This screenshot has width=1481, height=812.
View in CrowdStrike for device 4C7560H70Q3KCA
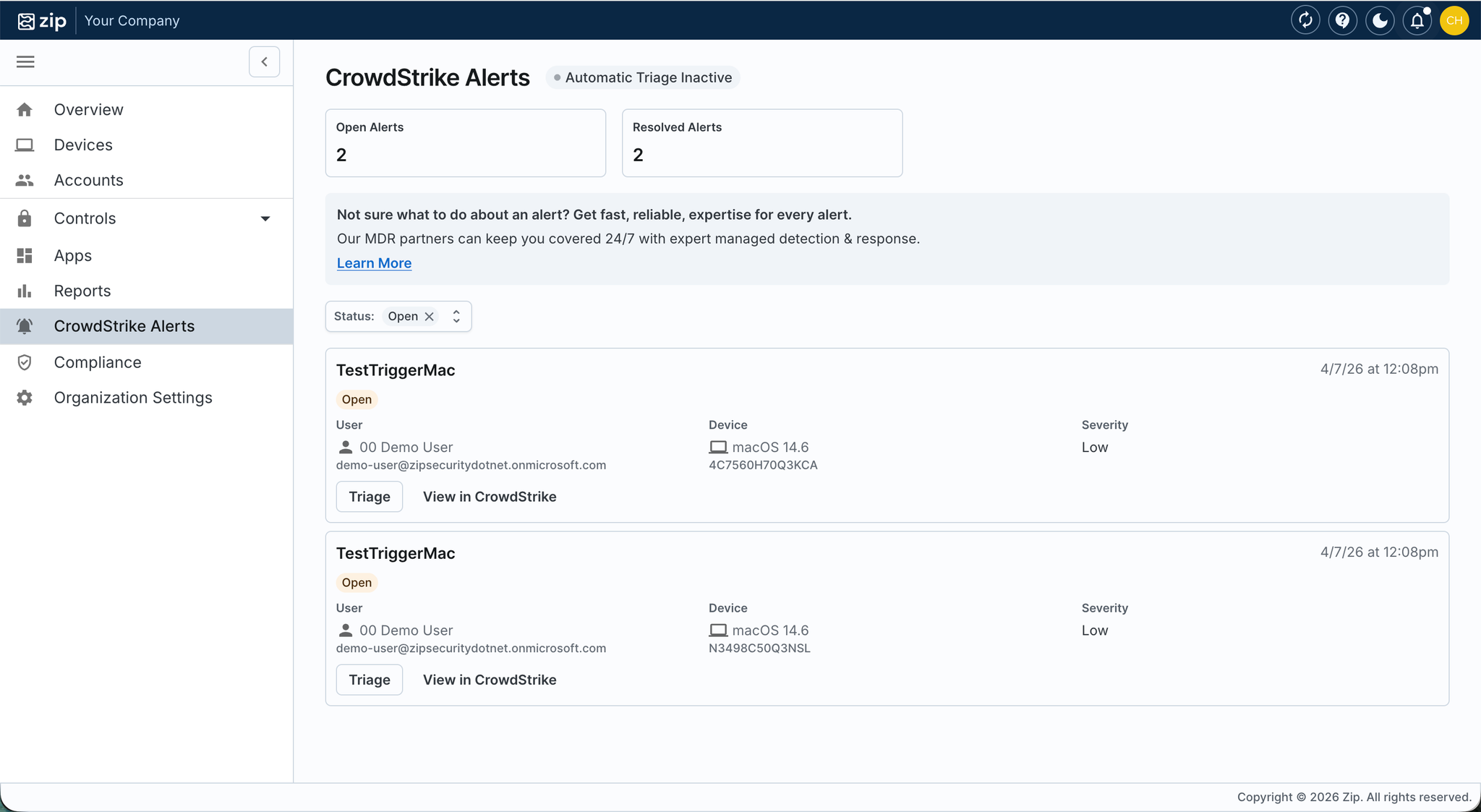(490, 497)
